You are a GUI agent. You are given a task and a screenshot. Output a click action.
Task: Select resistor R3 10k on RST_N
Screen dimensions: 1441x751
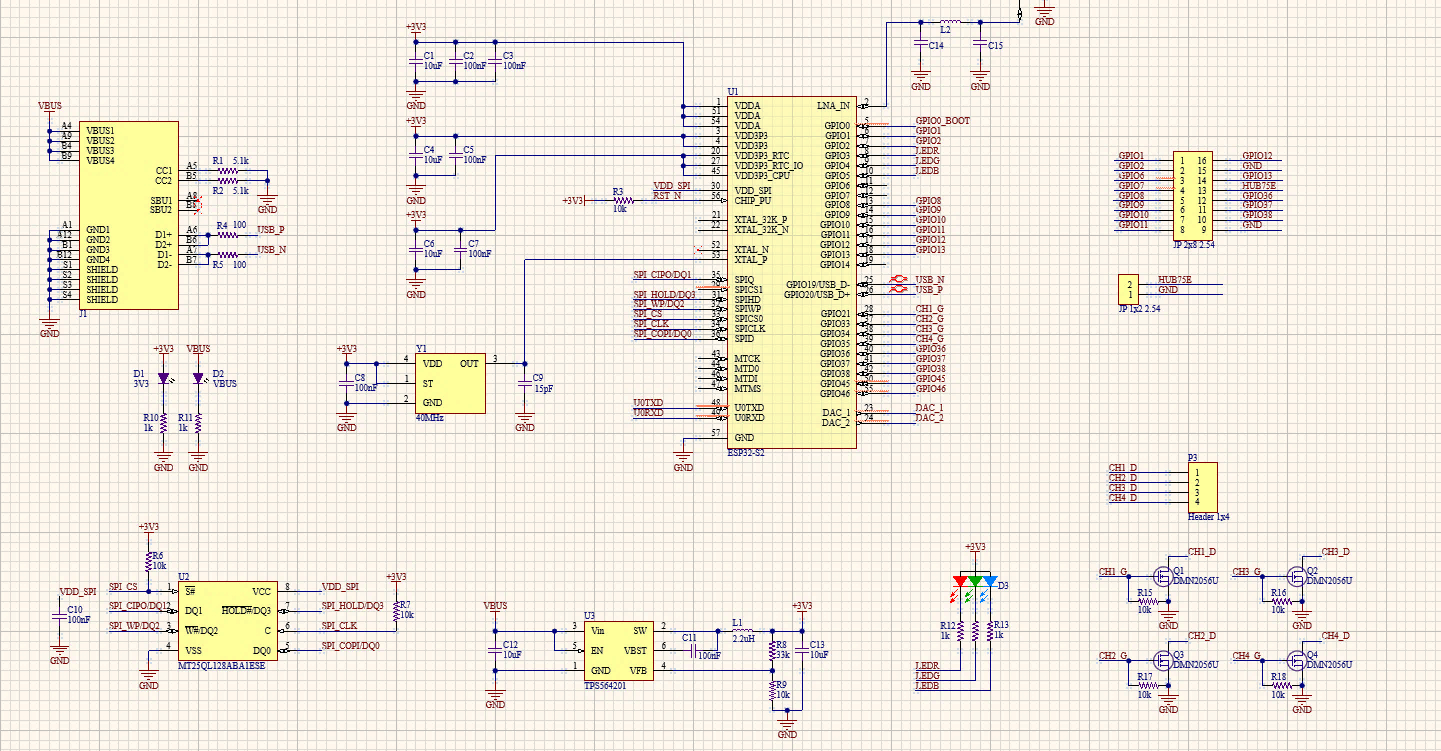click(618, 200)
